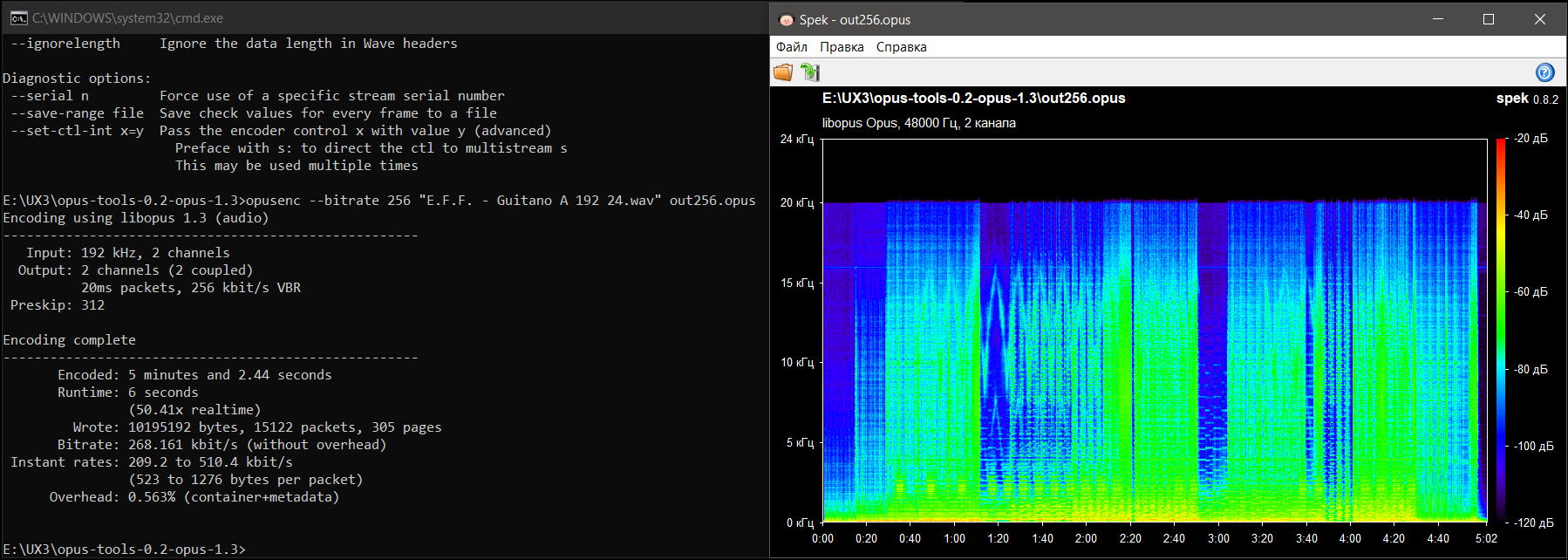Click the 5:02 end time label
Screen dimensions: 1568x560
1486,538
